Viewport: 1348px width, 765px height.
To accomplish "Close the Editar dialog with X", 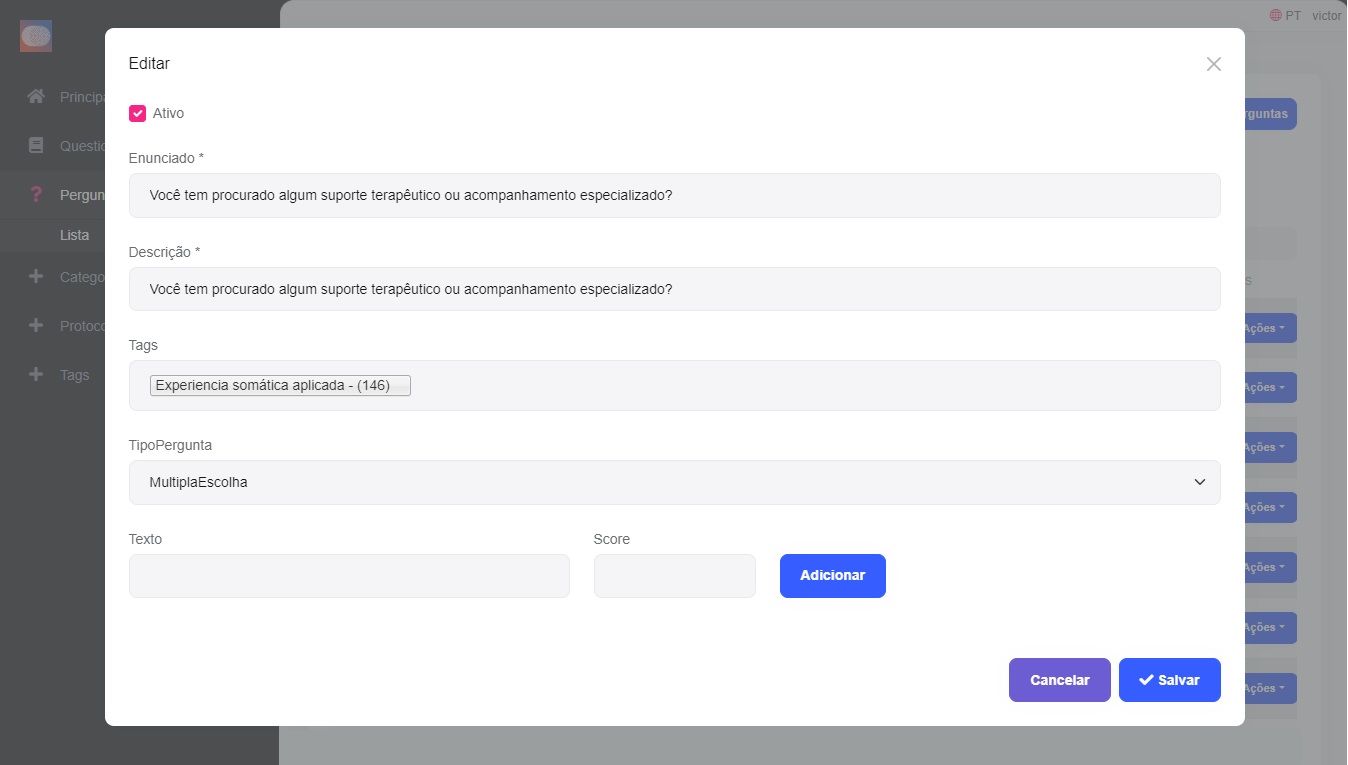I will coord(1213,64).
